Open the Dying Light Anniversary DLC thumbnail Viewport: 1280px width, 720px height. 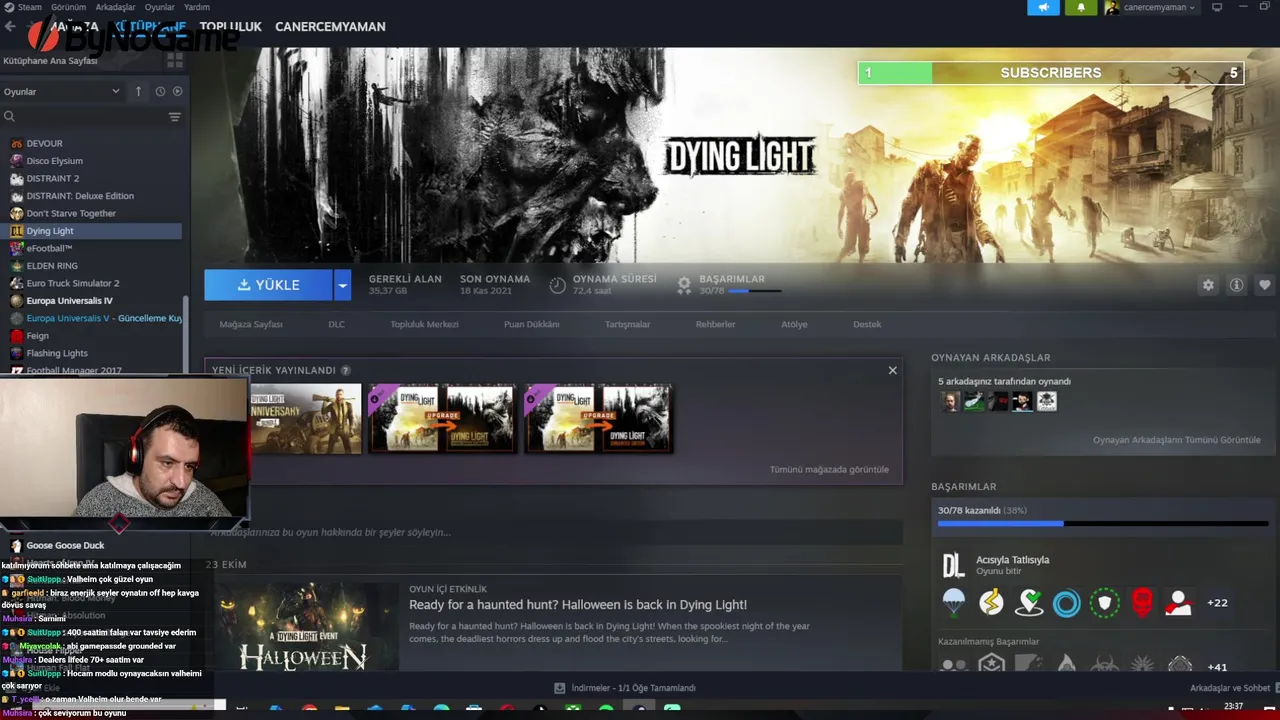(x=305, y=418)
